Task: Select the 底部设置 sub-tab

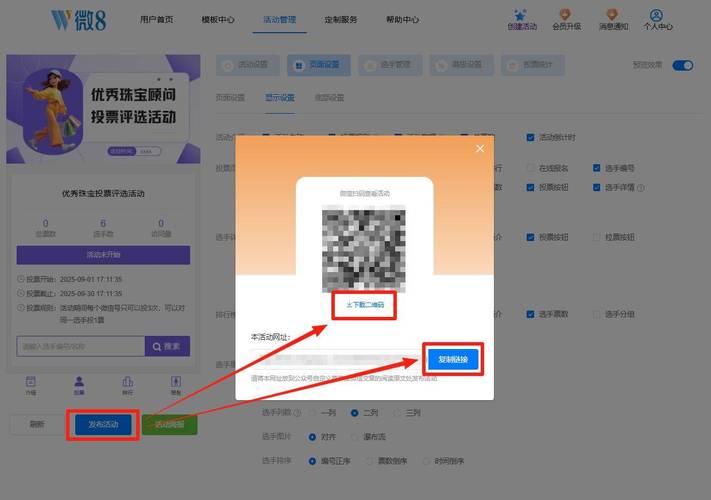Action: tap(329, 97)
